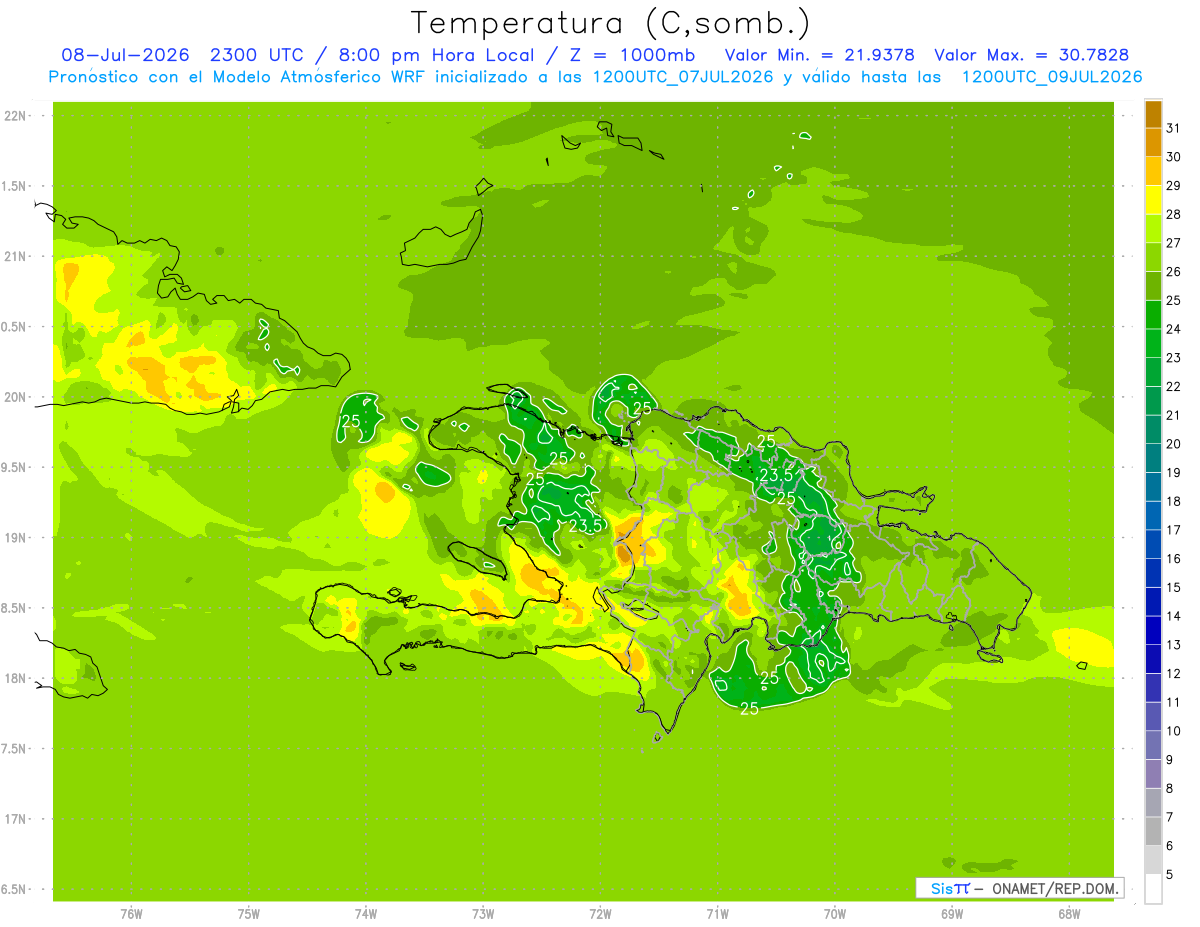Select "Valor Min. = 21.9378" text
The height and width of the screenshot is (927, 1200).
pos(819,55)
